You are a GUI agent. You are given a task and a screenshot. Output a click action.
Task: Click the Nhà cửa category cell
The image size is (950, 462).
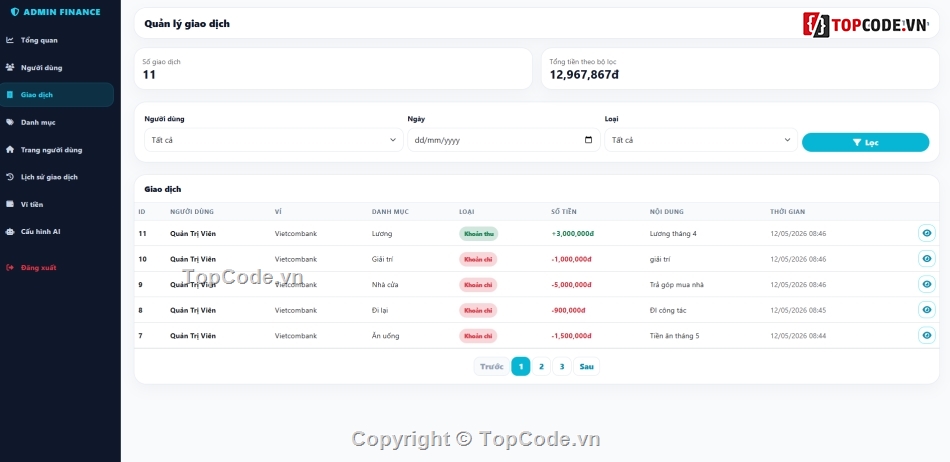coord(385,285)
